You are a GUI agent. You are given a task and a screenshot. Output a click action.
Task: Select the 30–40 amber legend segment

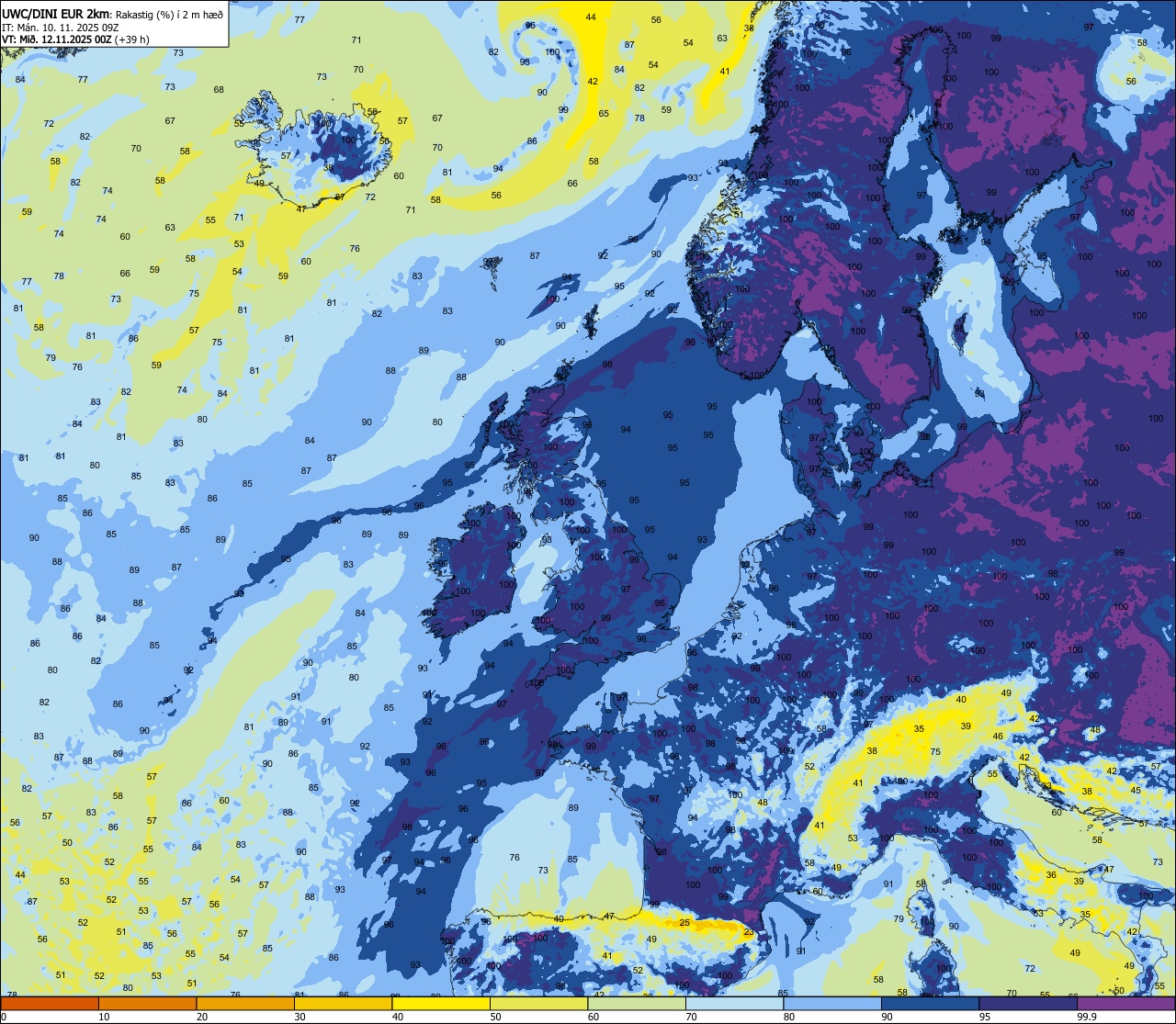(343, 1004)
